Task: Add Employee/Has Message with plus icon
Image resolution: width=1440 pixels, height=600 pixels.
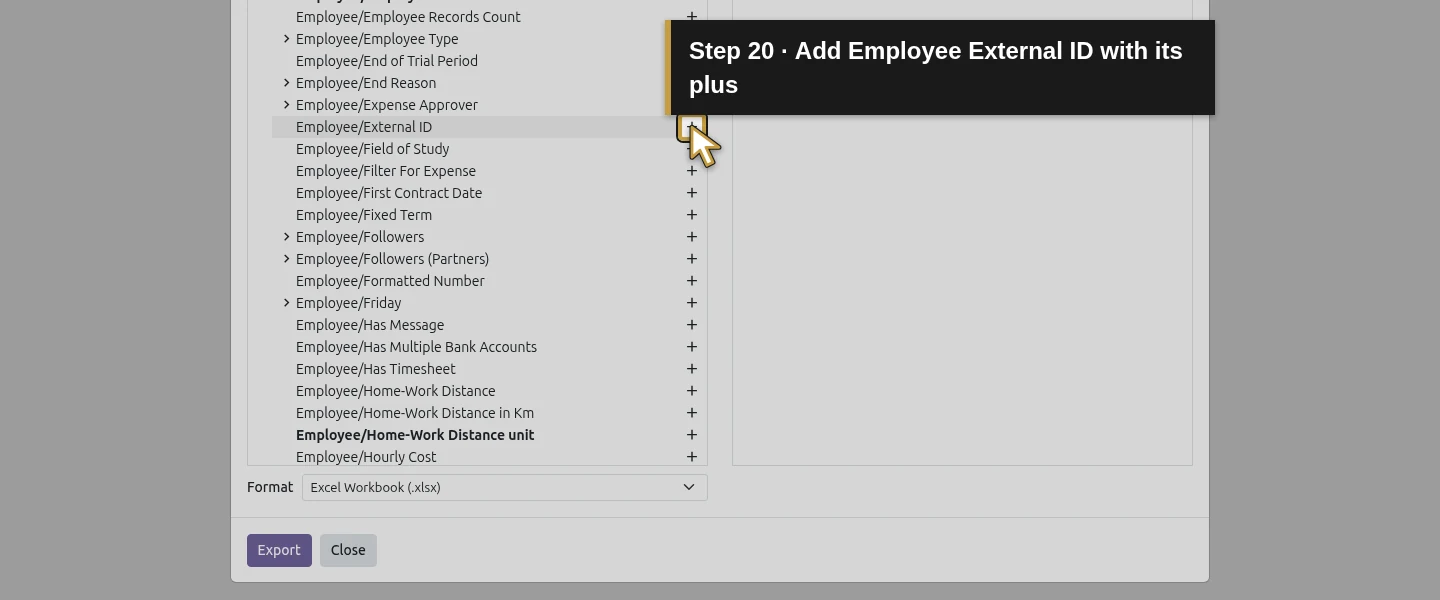Action: (x=691, y=325)
